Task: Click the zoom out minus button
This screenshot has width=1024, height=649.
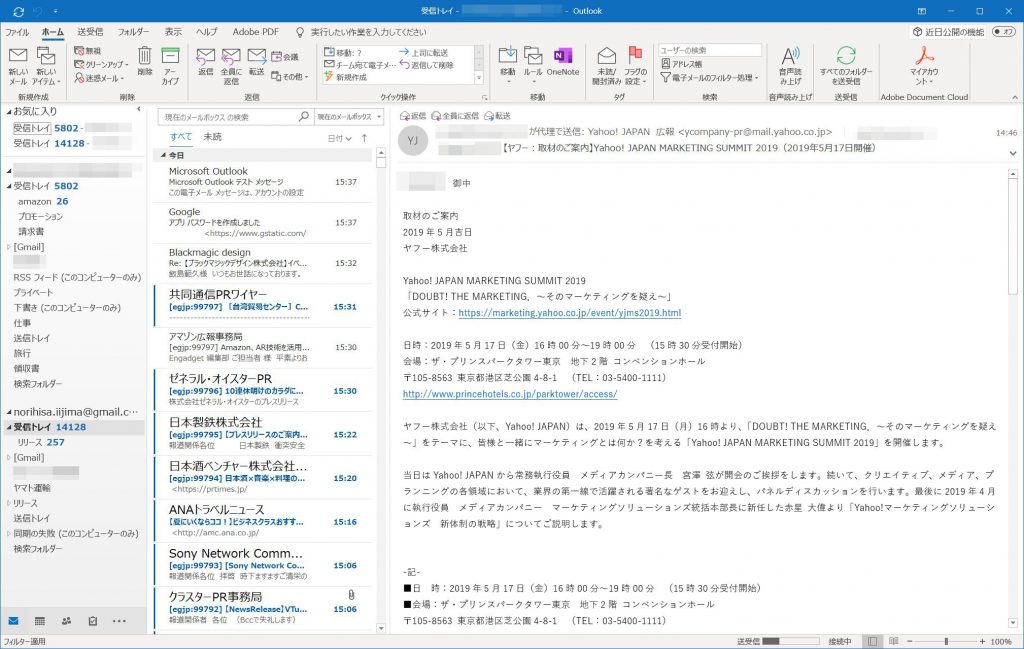Action: (x=910, y=641)
